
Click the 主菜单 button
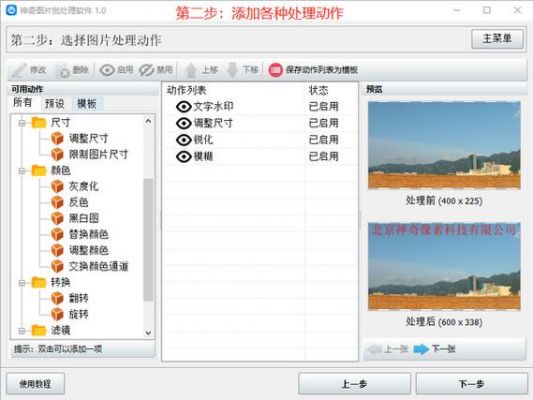coord(497,39)
